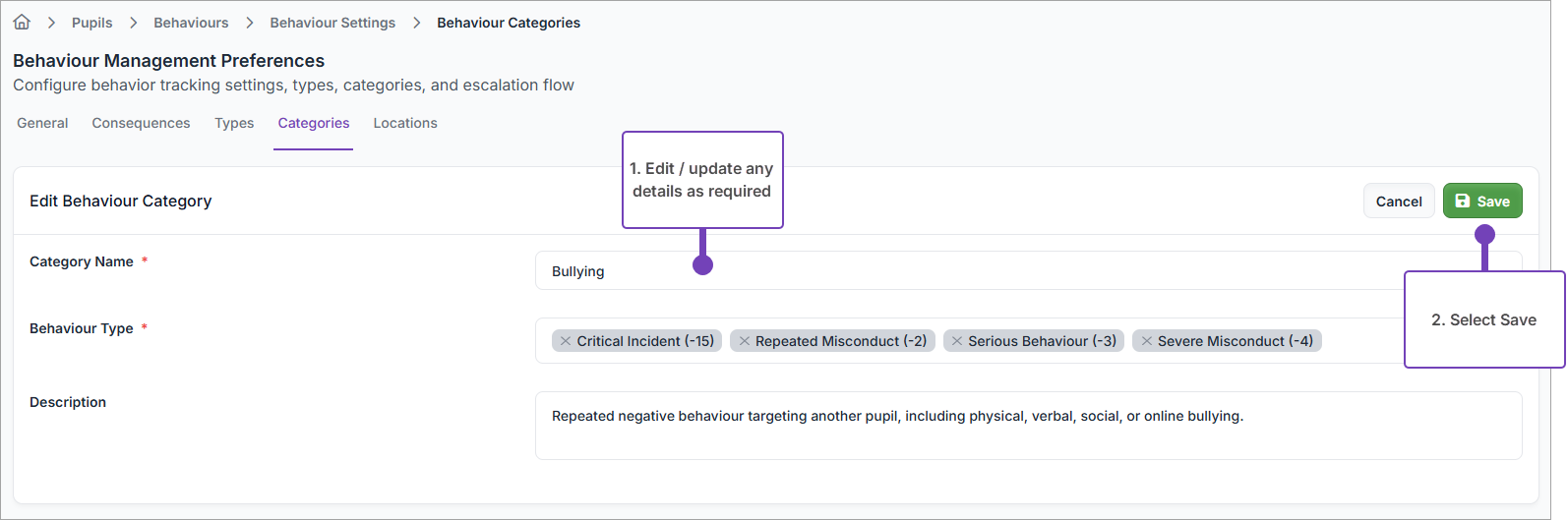Image resolution: width=1568 pixels, height=520 pixels.
Task: Remove the Repeated Misconduct (-2) tag
Action: click(745, 341)
